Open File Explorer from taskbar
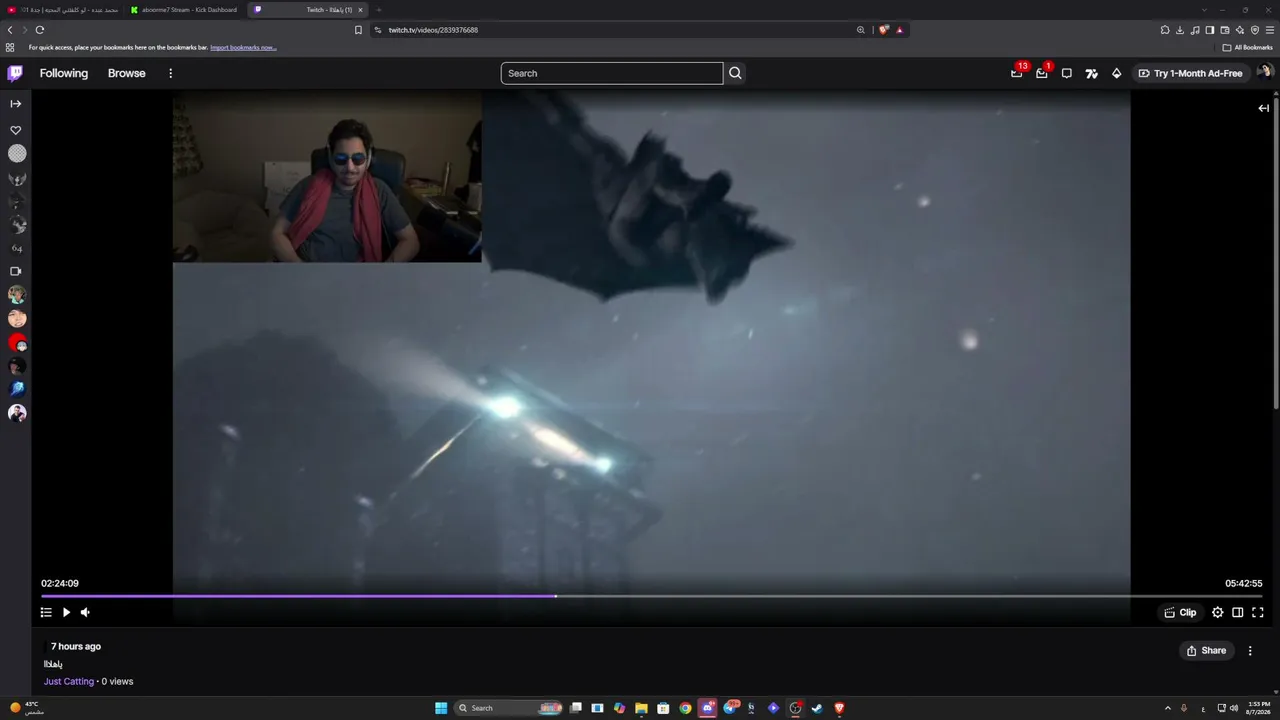Screen dimensions: 1280x720 (641, 708)
